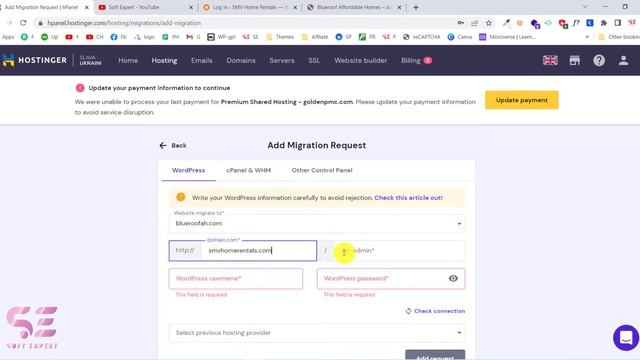Expand the Website migrate to dropdown
Image resolution: width=640 pixels, height=360 pixels.
click(x=317, y=223)
